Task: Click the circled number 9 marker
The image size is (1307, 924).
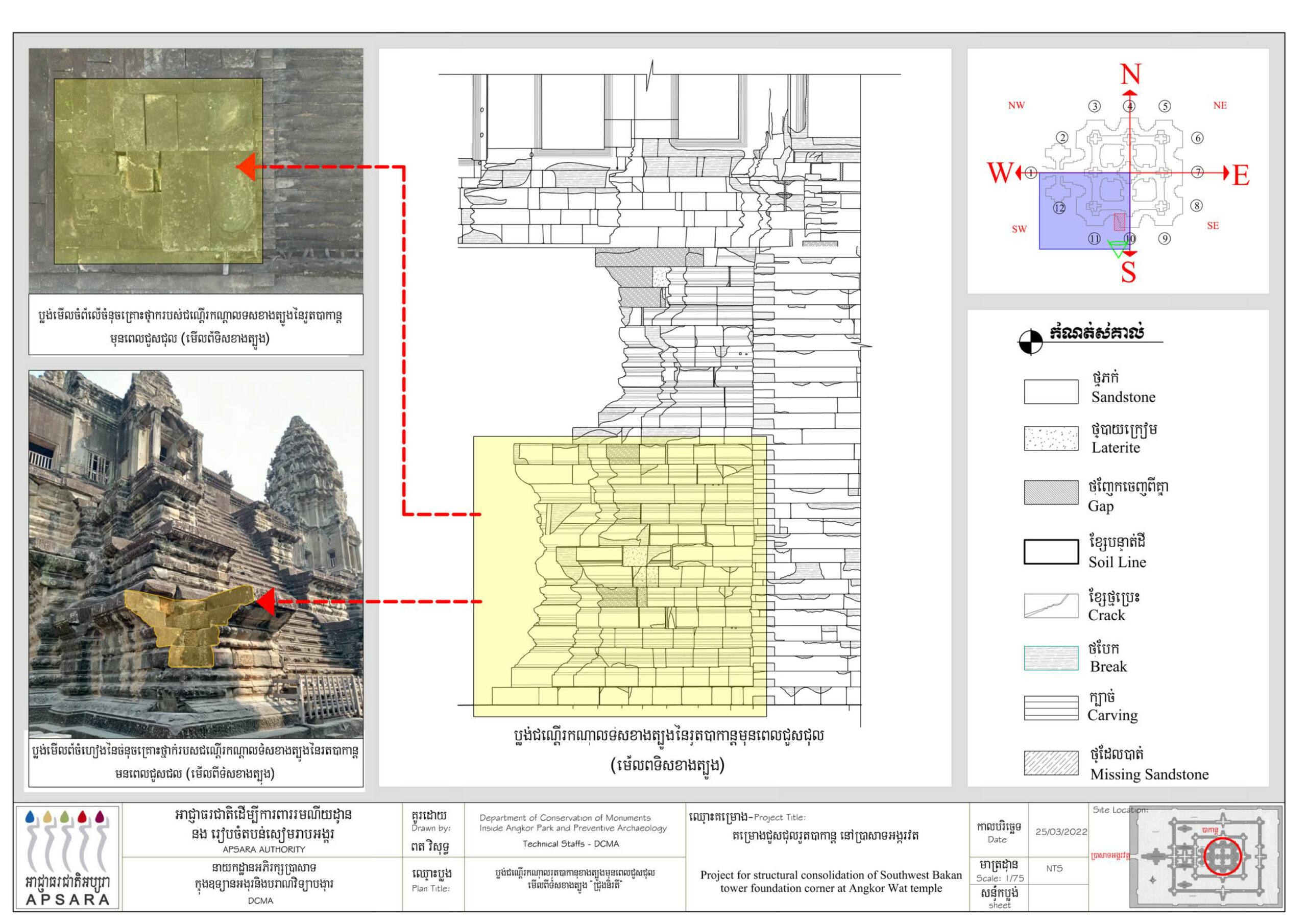Action: pos(1165,238)
